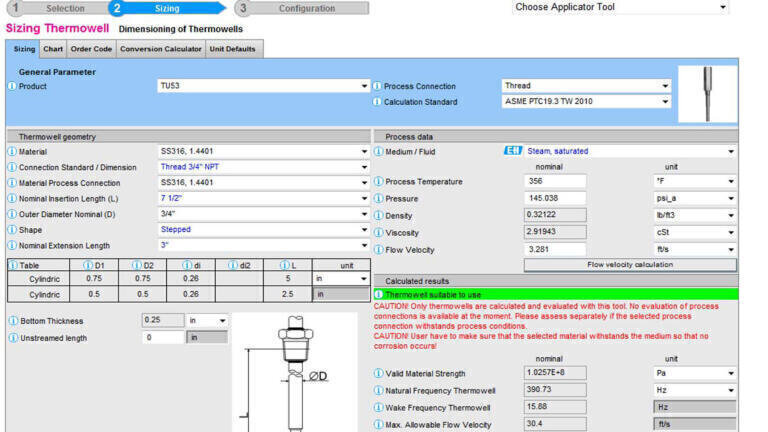Click info icon beside Material Process Connection

[12, 183]
